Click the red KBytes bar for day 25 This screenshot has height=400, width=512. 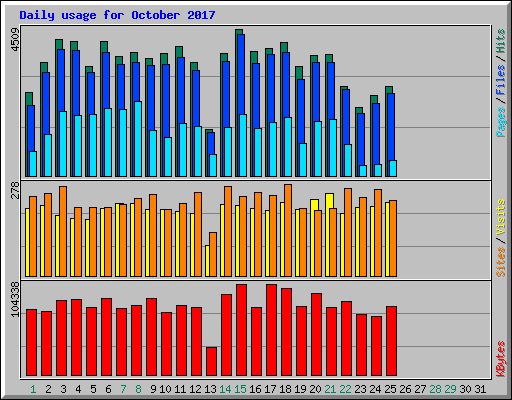pos(391,341)
